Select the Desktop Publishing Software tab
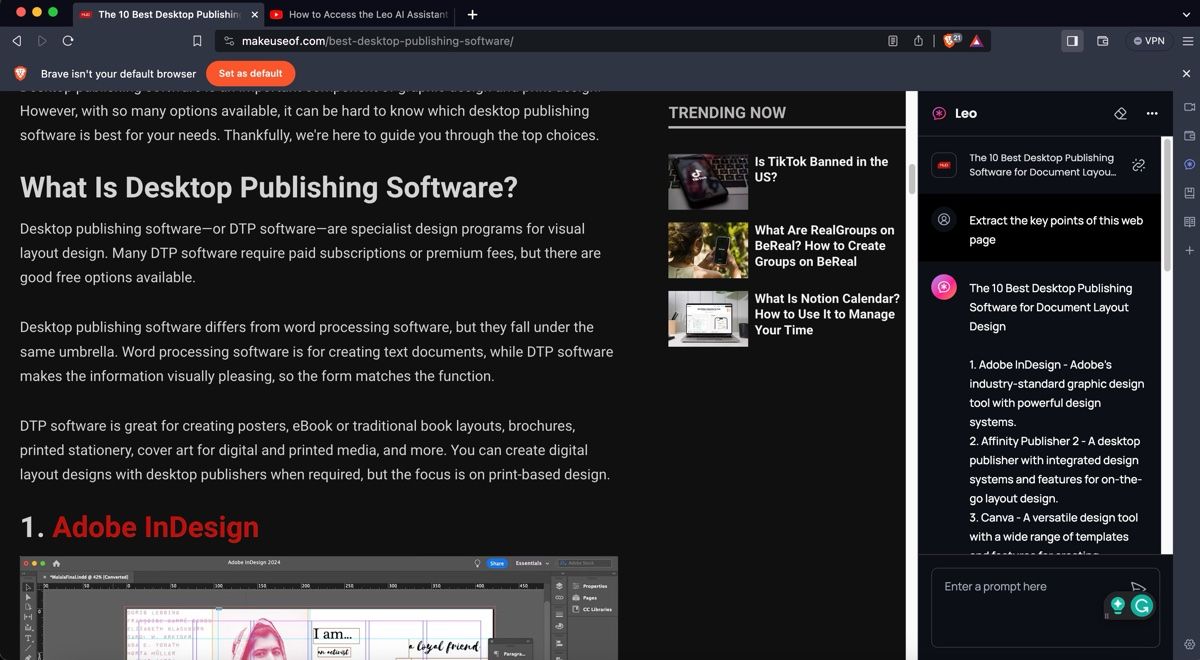 pyautogui.click(x=165, y=15)
